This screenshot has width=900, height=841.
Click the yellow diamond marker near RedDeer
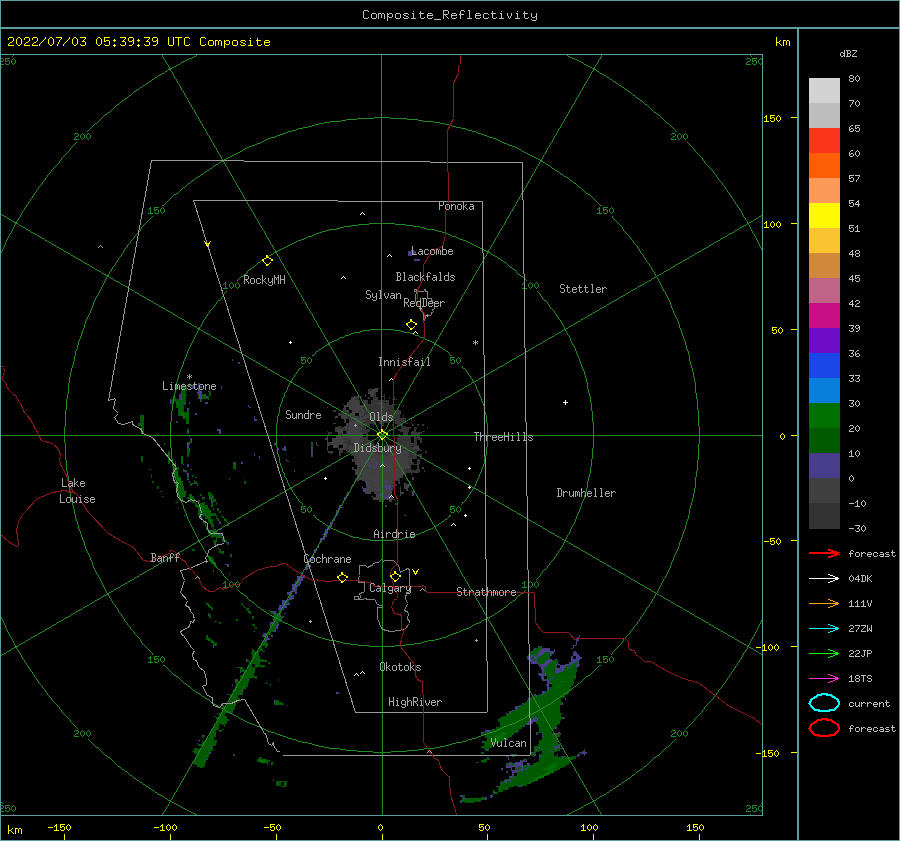(x=411, y=325)
